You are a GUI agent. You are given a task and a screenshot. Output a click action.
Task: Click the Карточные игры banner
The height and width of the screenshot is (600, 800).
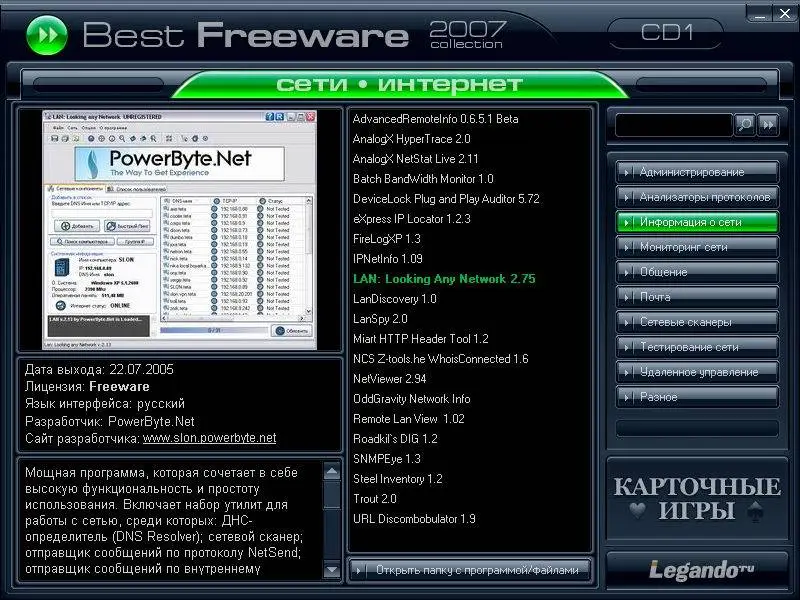(x=697, y=499)
